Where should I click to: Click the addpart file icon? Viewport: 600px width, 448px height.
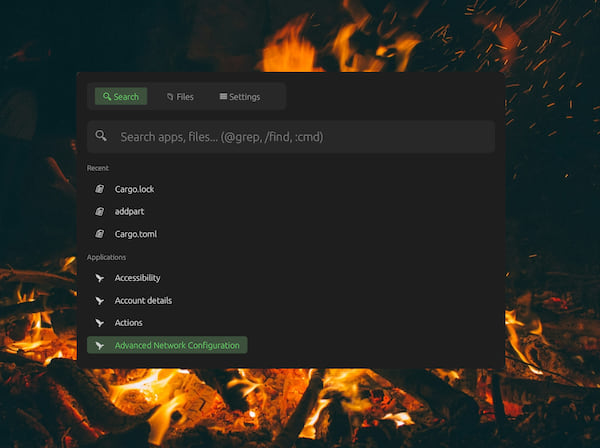coord(99,211)
